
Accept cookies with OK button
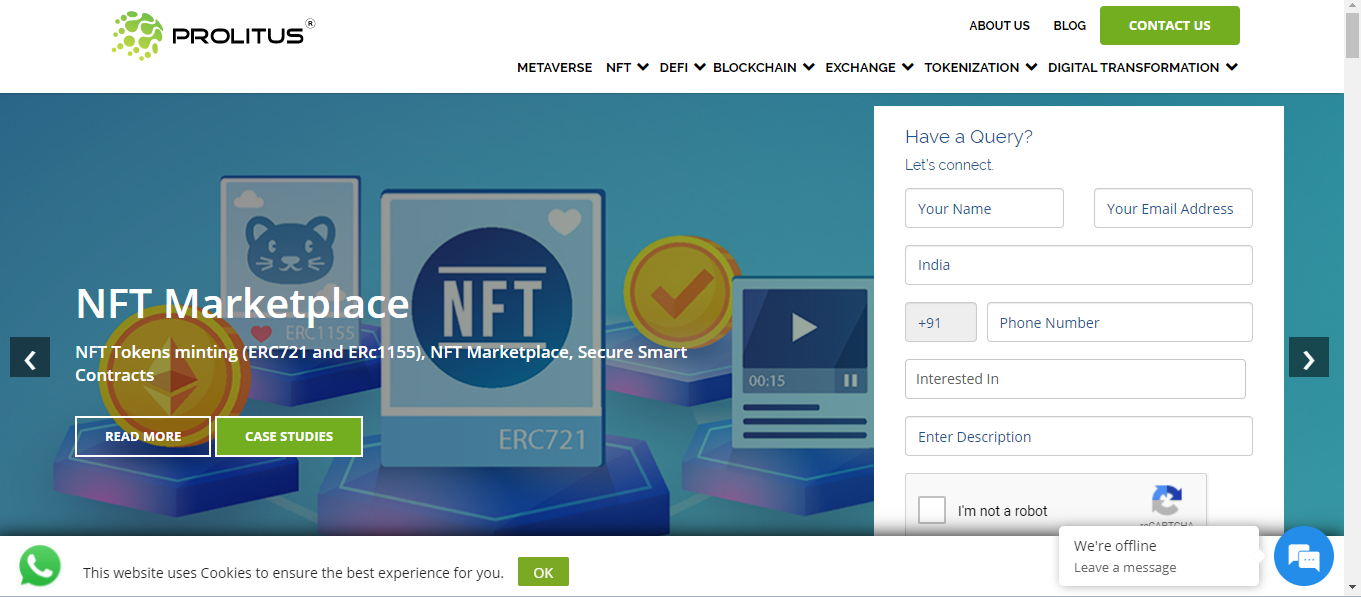543,572
